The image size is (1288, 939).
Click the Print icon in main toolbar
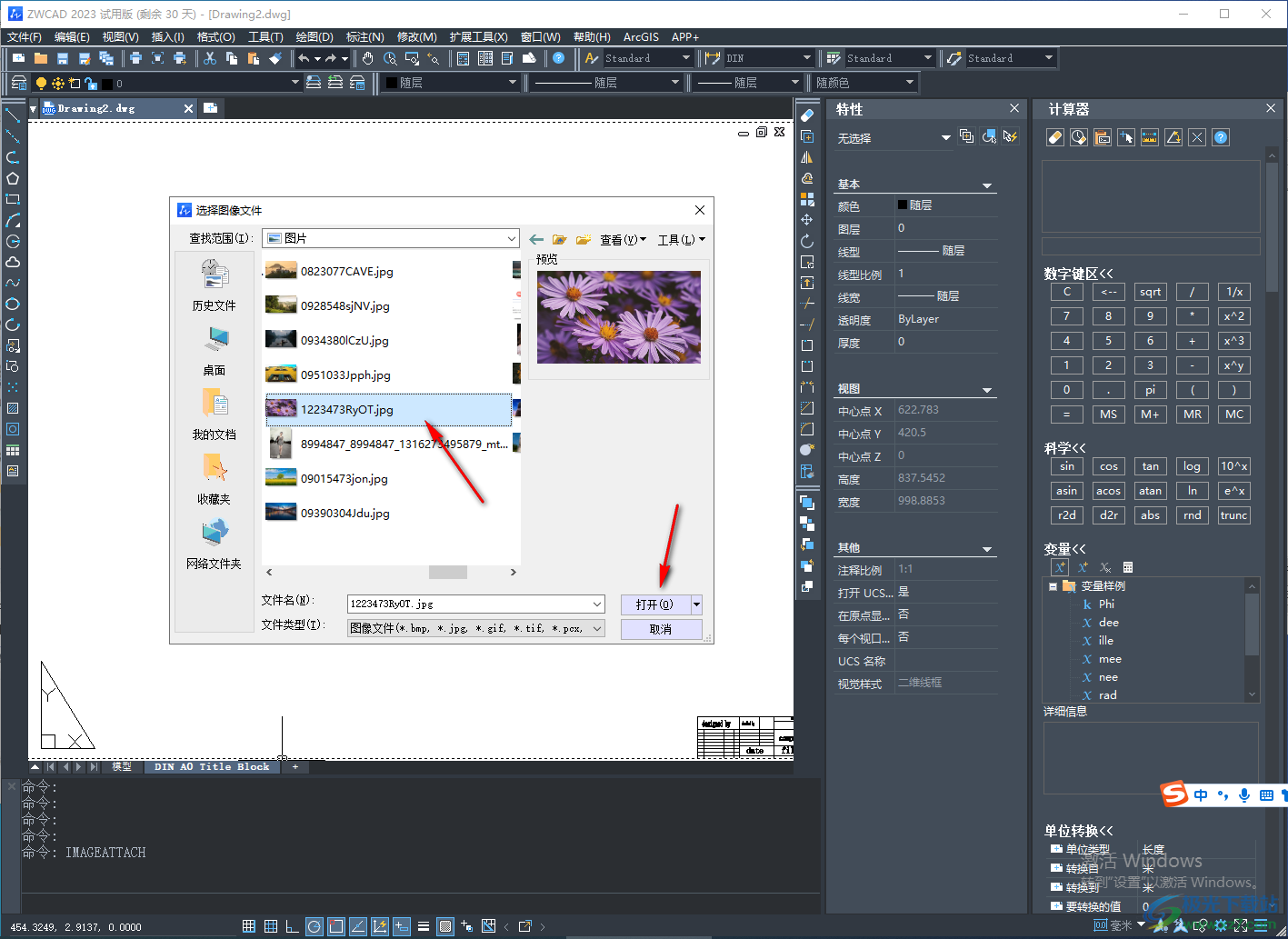click(x=135, y=58)
